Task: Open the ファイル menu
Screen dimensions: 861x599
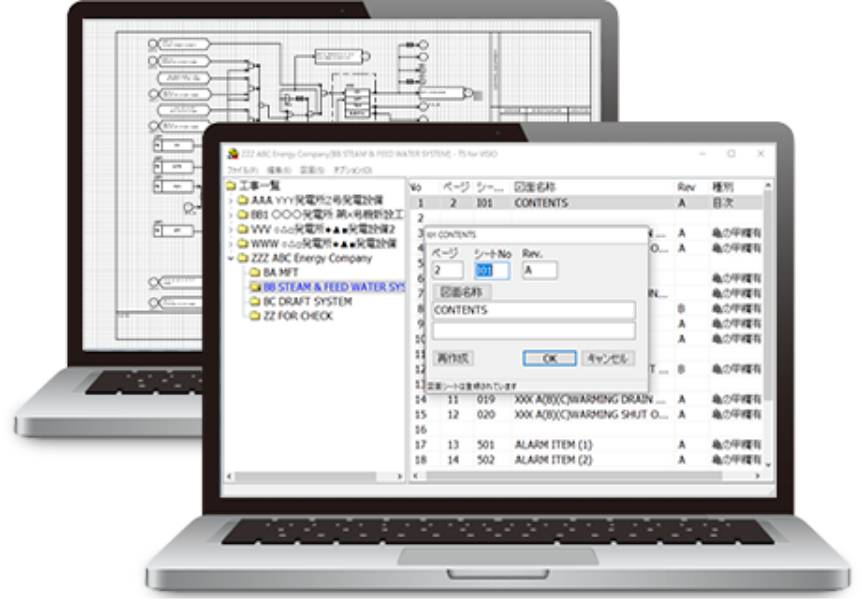Action: [241, 170]
